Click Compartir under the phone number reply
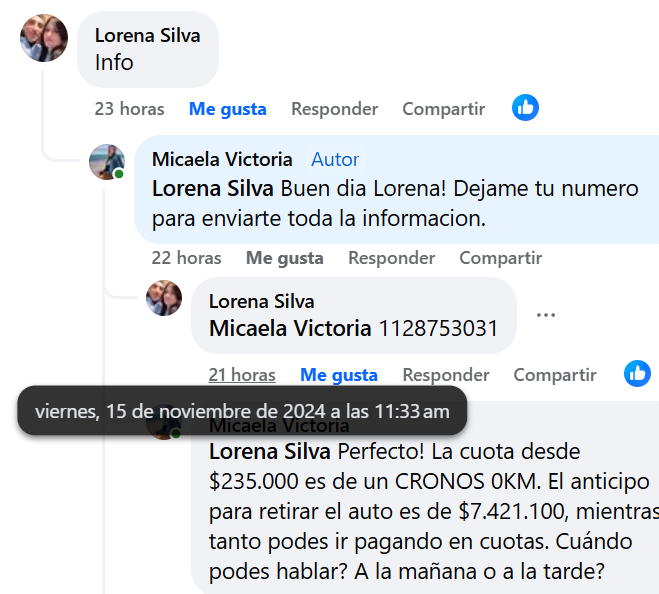 click(554, 375)
